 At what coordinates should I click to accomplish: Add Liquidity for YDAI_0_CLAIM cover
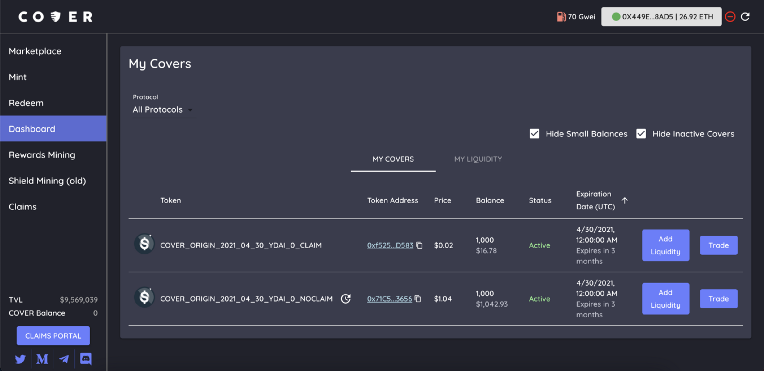pos(666,245)
